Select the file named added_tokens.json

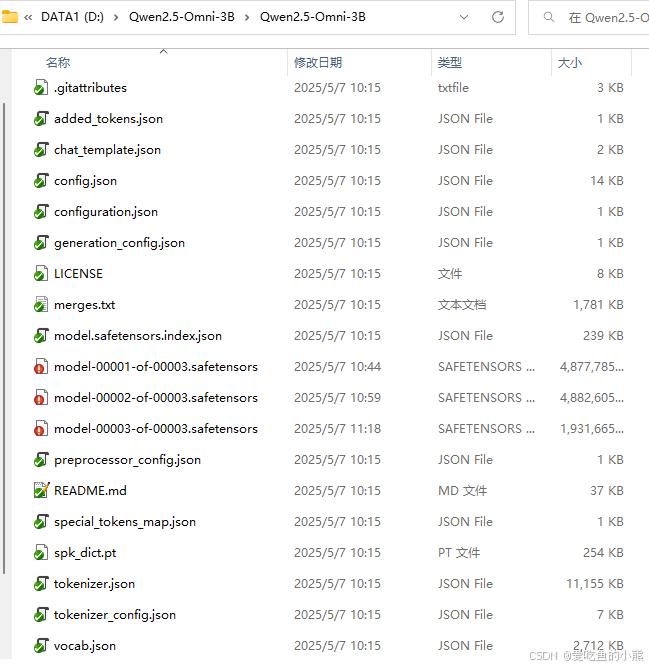click(108, 119)
